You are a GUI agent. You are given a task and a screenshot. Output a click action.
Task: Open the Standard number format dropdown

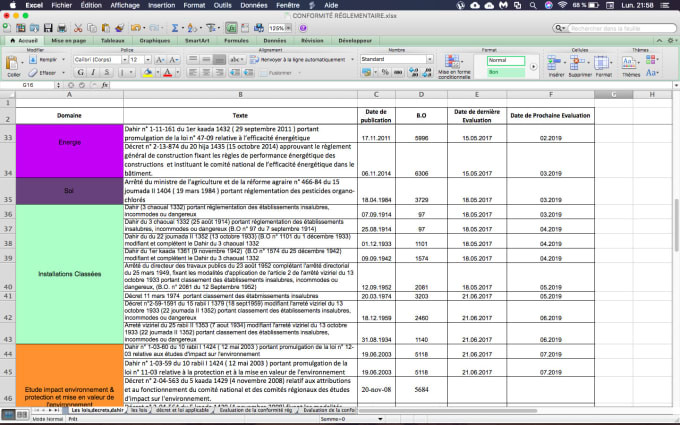click(429, 59)
